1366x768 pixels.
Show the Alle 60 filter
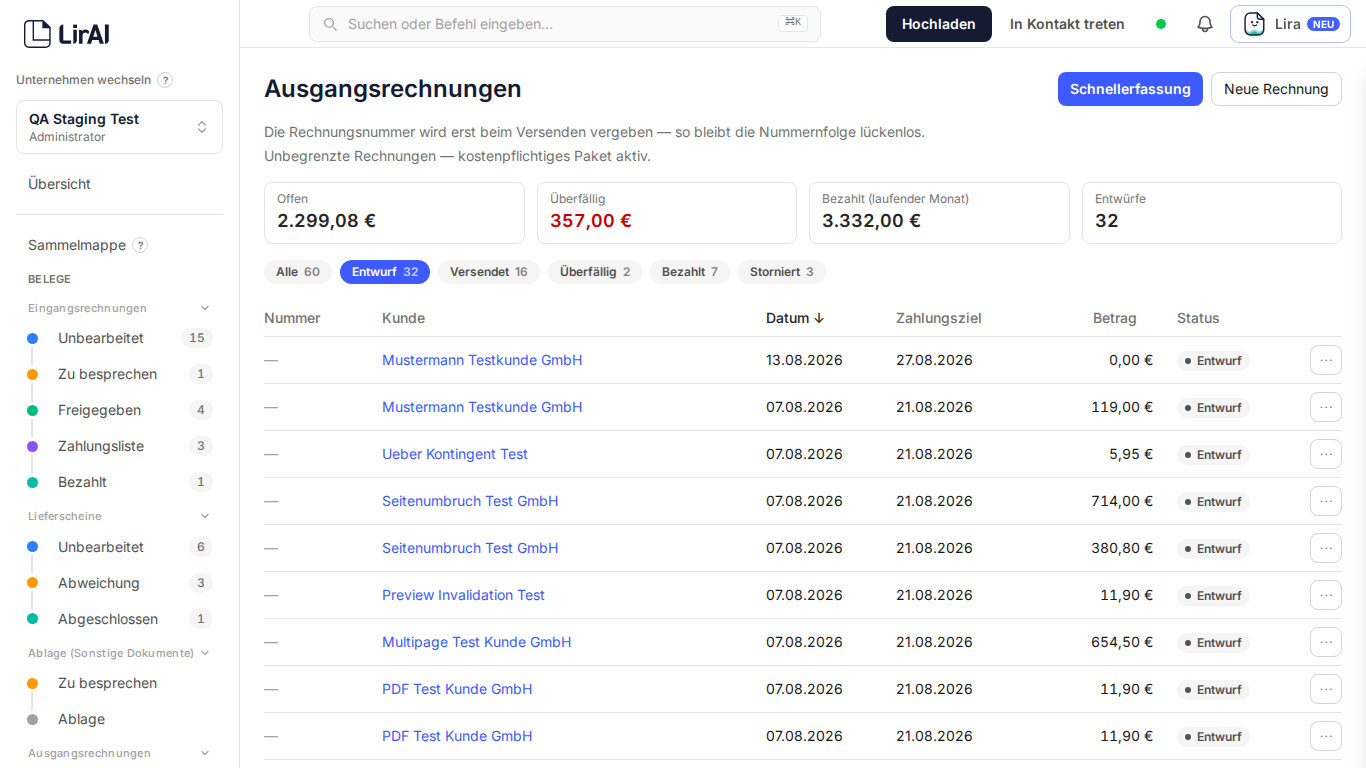tap(298, 272)
